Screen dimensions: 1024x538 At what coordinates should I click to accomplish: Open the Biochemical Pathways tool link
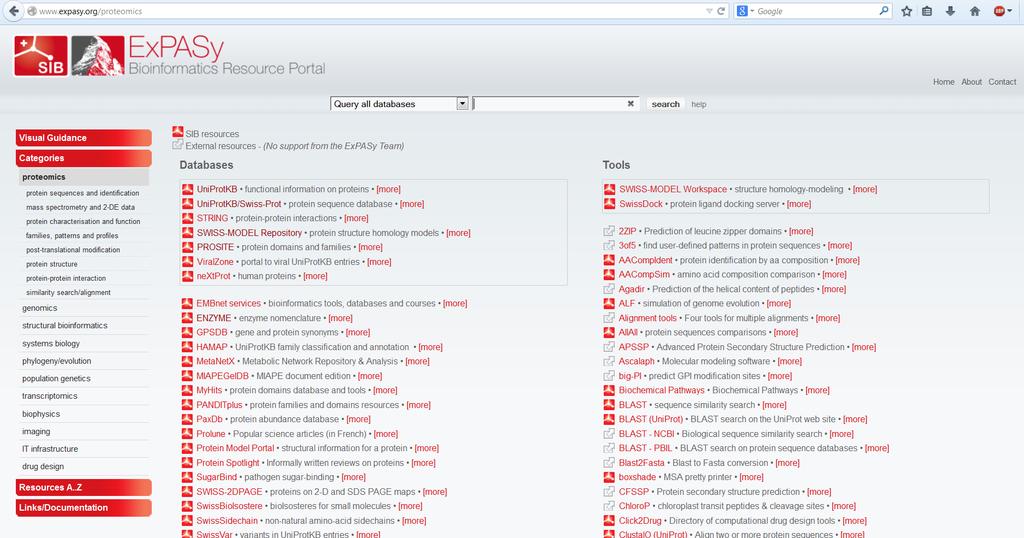[662, 390]
